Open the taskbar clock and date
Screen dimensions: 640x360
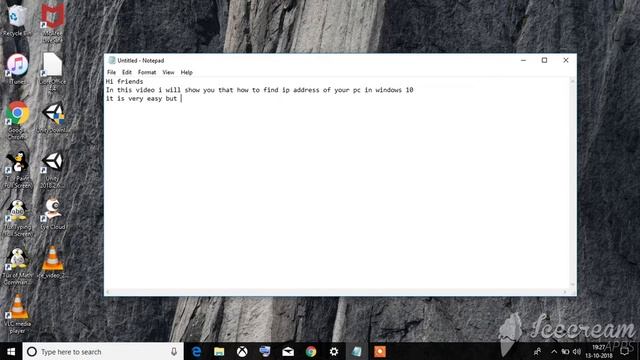click(599, 351)
